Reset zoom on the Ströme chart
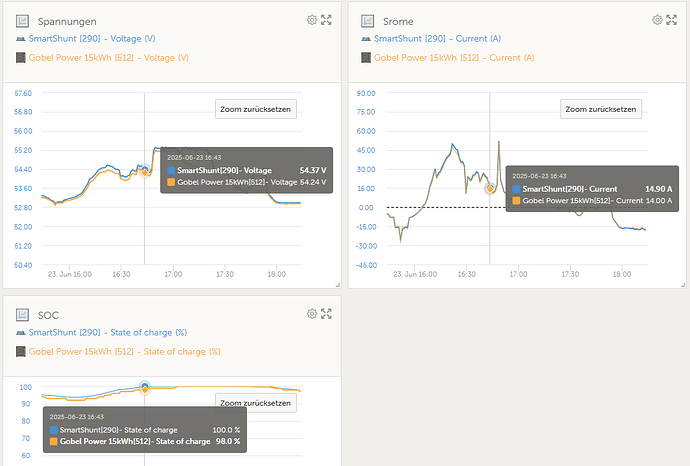This screenshot has width=690, height=466. (601, 109)
